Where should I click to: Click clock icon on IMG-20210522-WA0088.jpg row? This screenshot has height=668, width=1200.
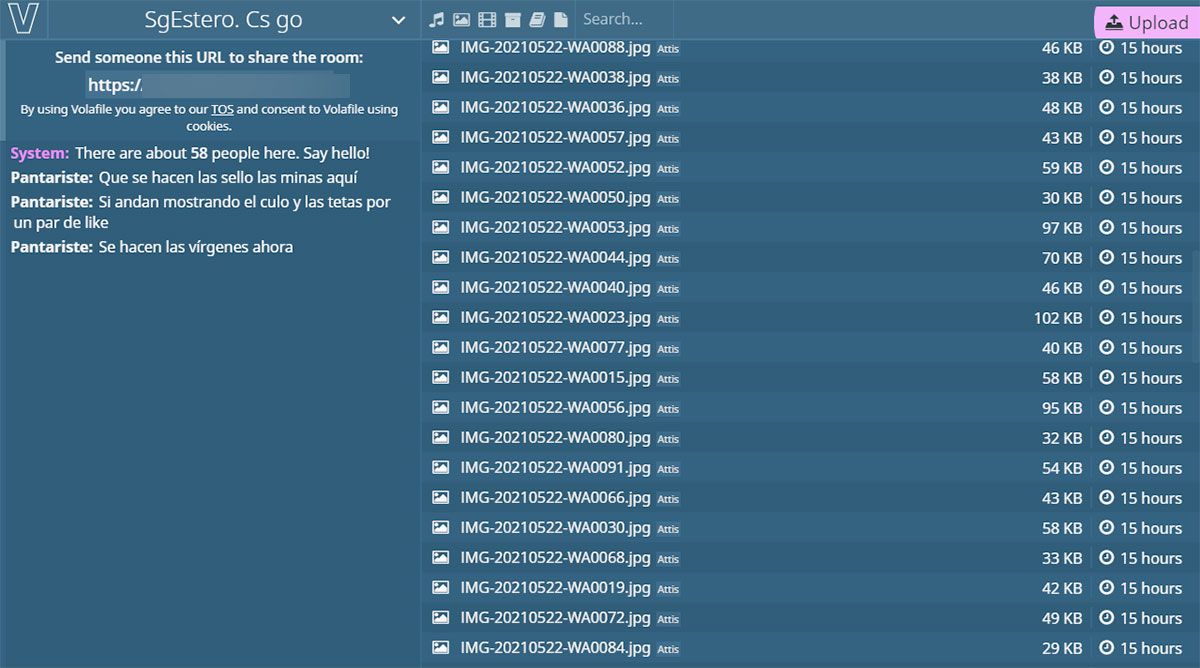point(1106,48)
